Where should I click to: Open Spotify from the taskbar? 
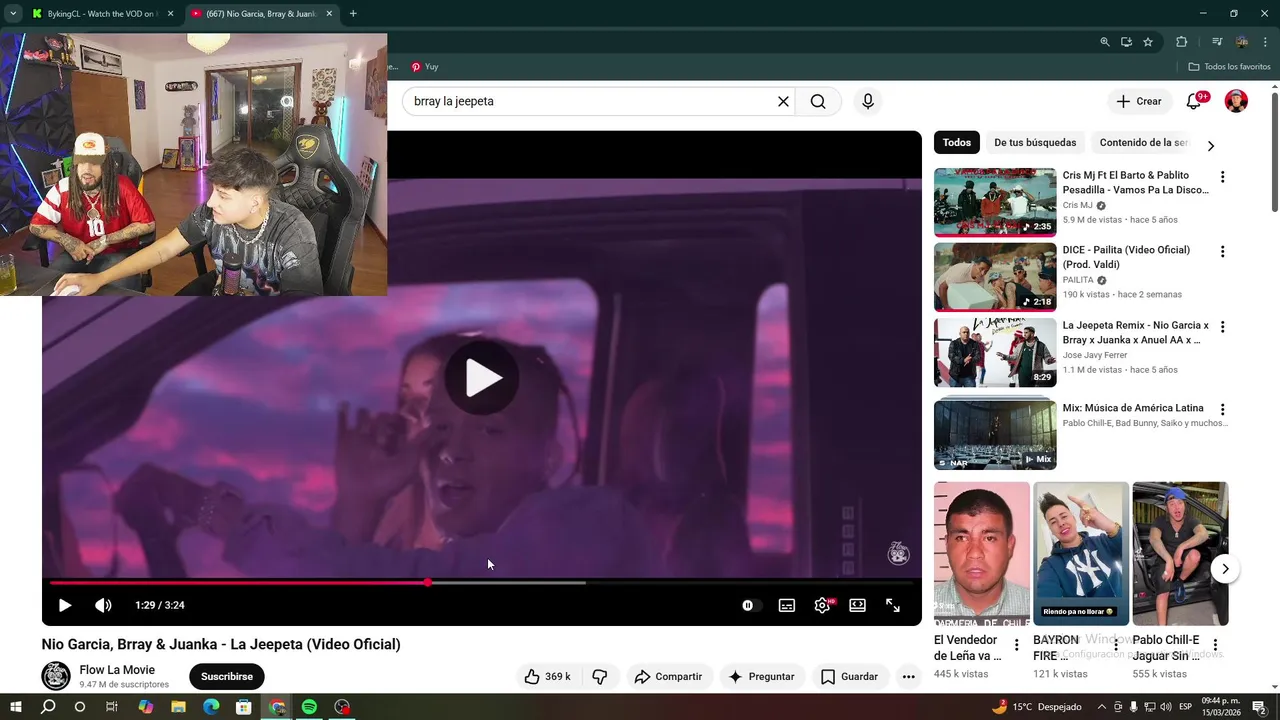tap(309, 707)
